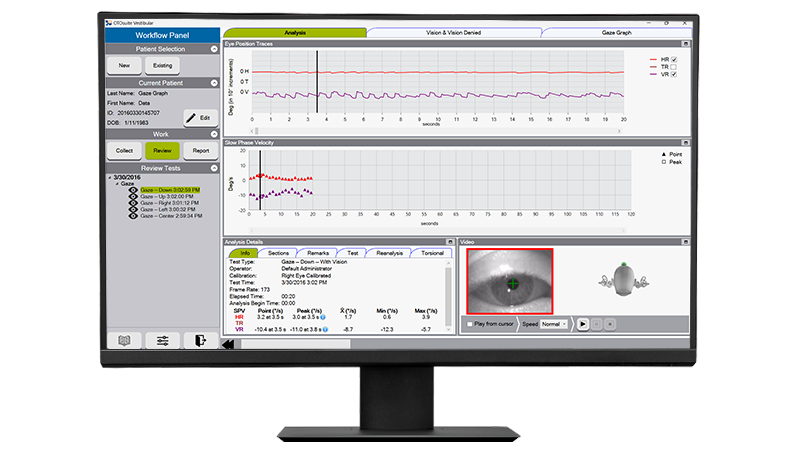Click eye icon beside Gaze – Center test
Viewport: 800px width, 450px height.
[133, 216]
